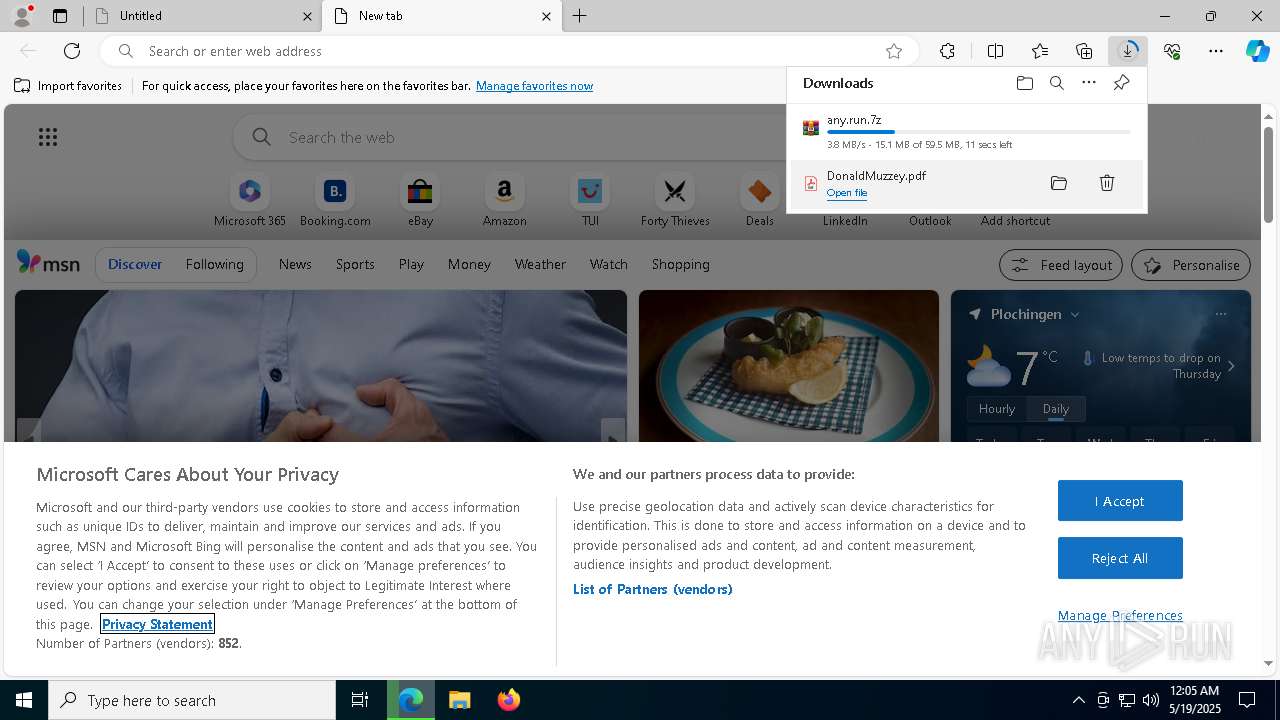Open the Collections icon
Viewport: 1280px width, 720px height.
pos(1084,51)
